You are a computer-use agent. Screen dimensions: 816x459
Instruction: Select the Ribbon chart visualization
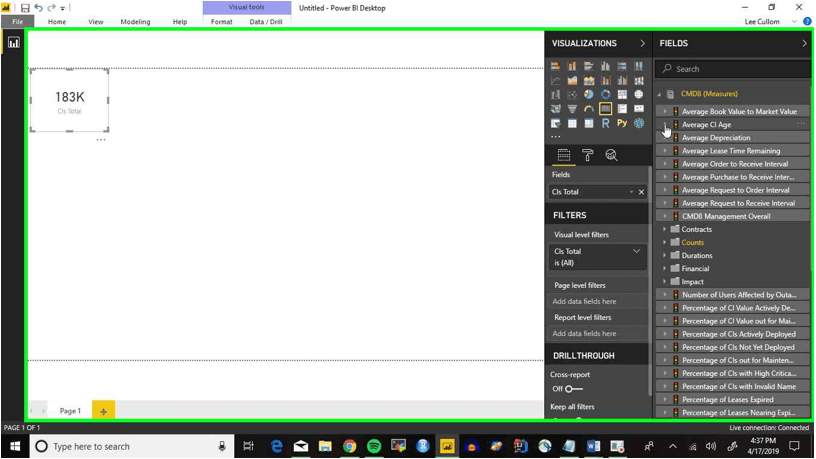coord(639,80)
